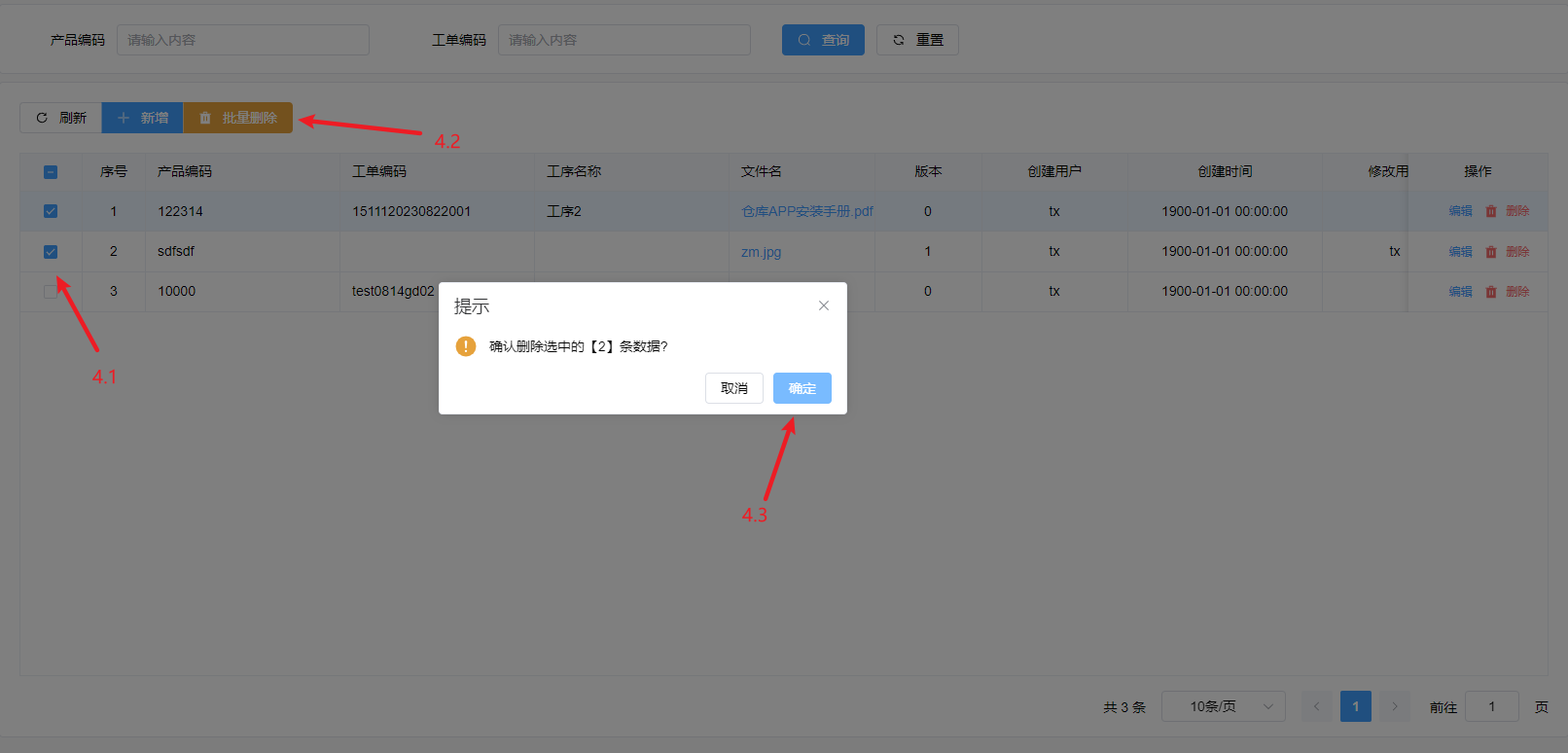Uncheck the checkbox for row sdfsdf
The width and height of the screenshot is (1568, 753).
pos(51,252)
